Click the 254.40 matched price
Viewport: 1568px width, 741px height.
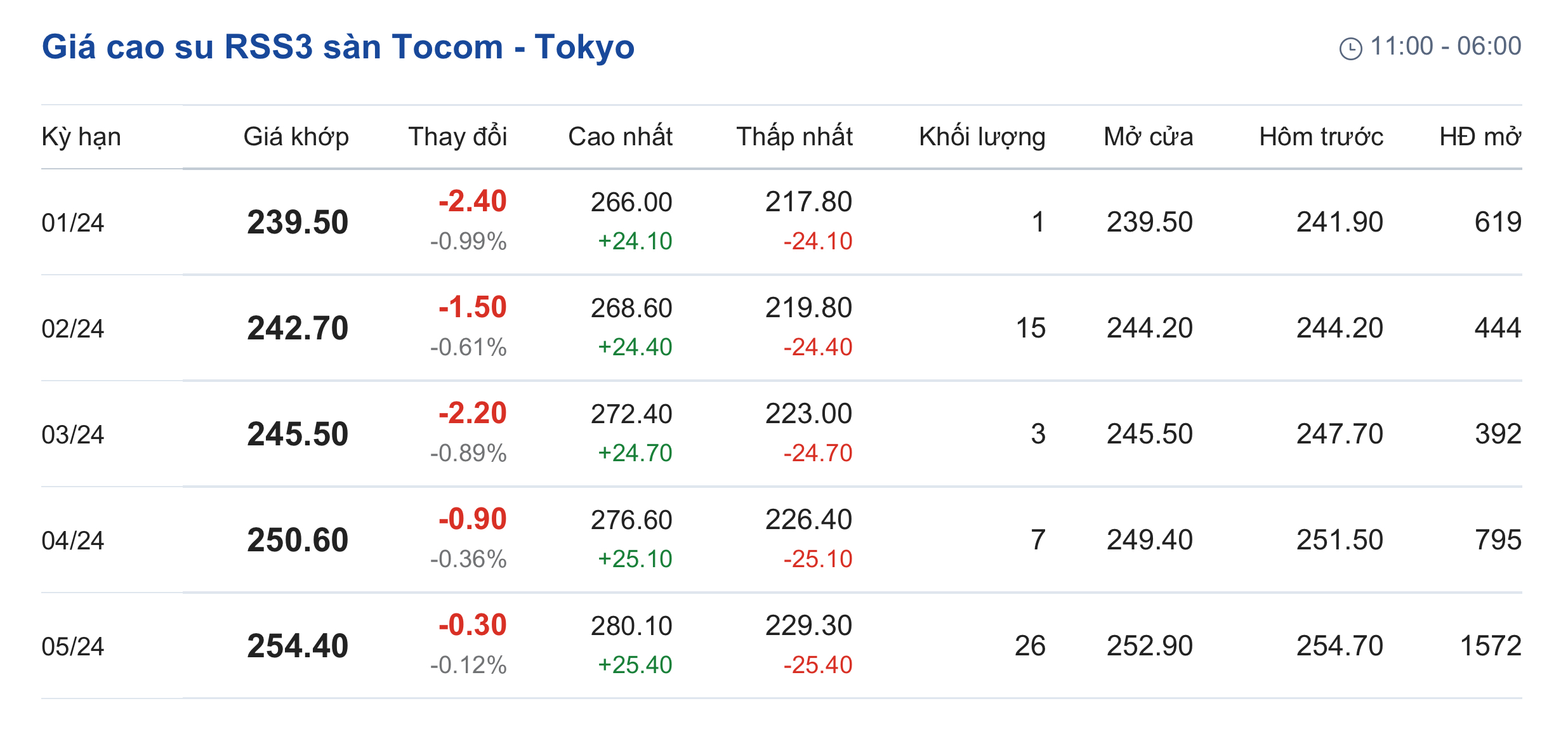point(298,646)
